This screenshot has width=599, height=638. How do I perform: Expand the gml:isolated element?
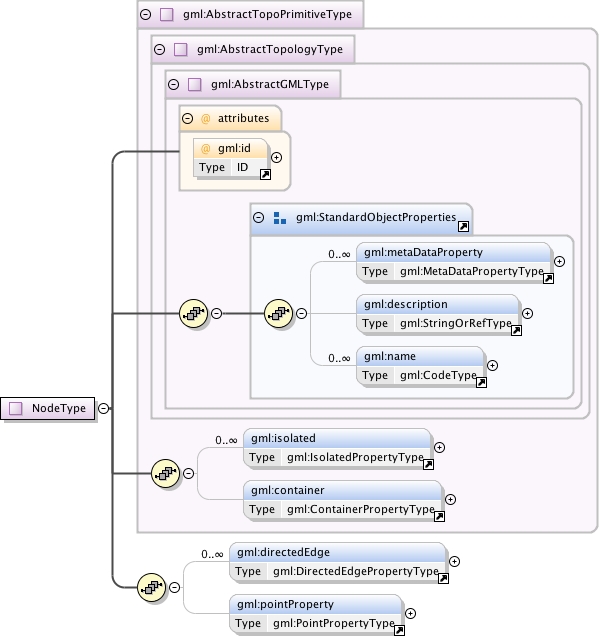439,448
